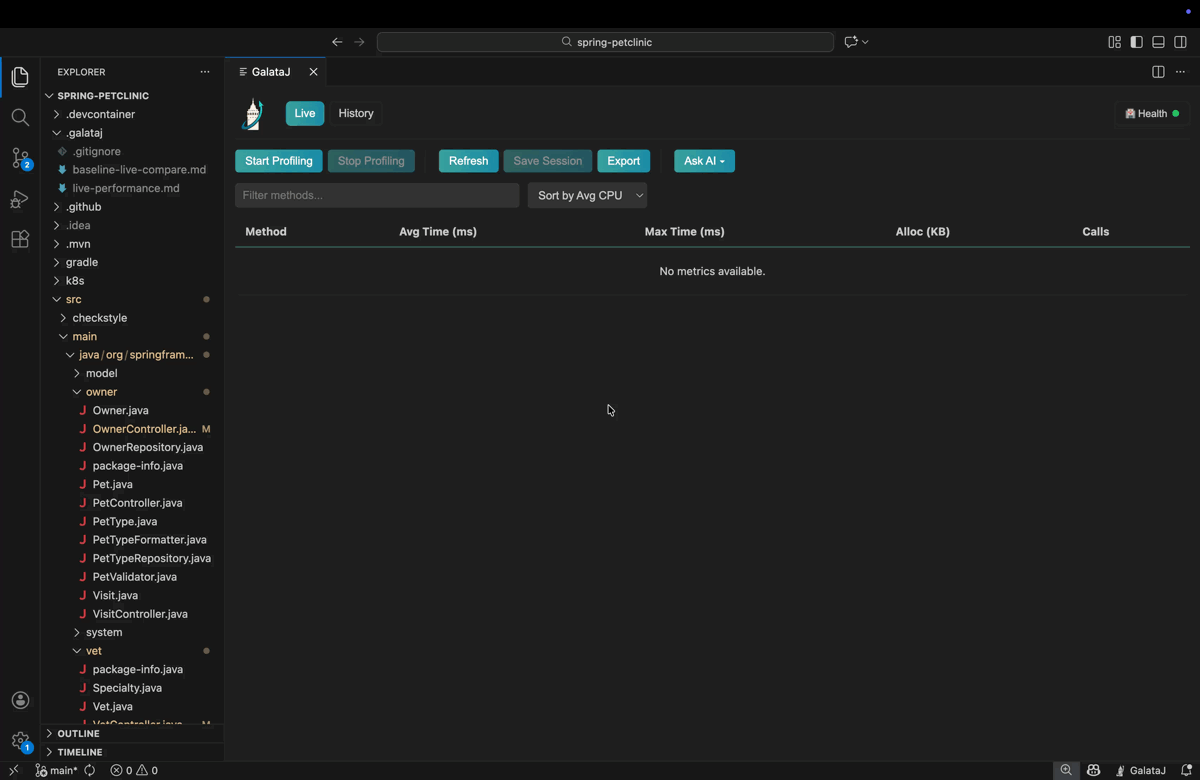Open the Source Control view icon
The width and height of the screenshot is (1200, 780).
20,158
